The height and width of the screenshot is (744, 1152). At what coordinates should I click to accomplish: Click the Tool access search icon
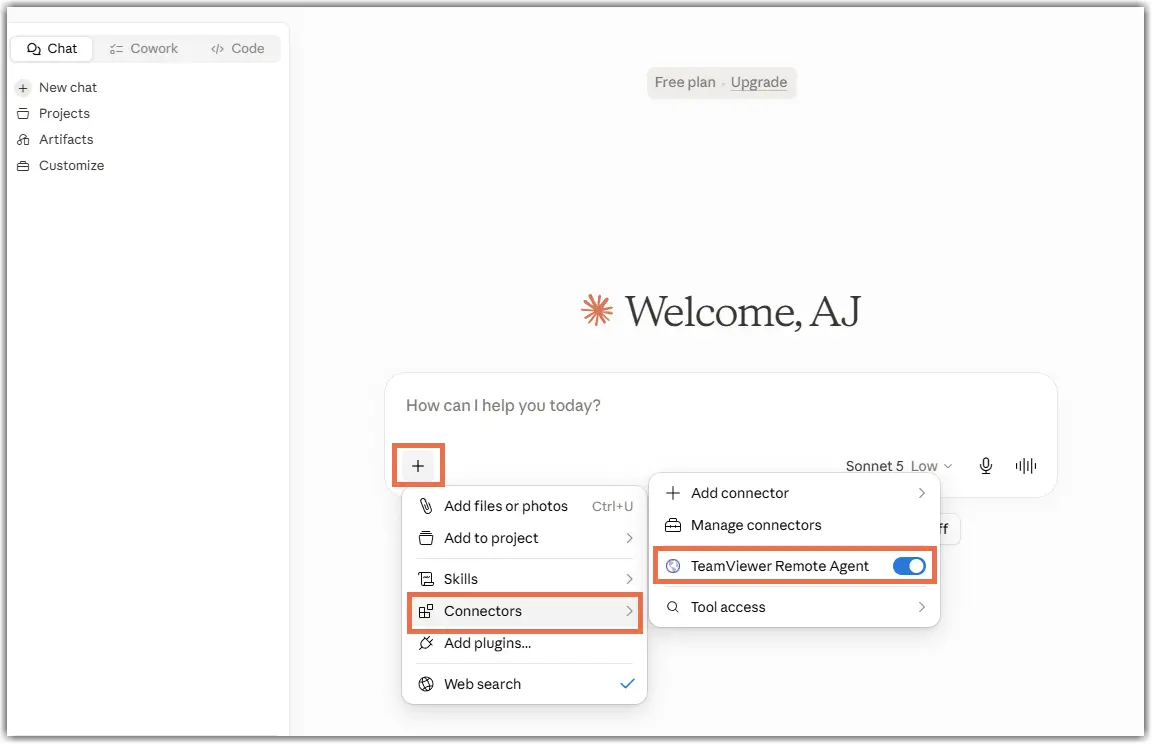click(x=672, y=607)
